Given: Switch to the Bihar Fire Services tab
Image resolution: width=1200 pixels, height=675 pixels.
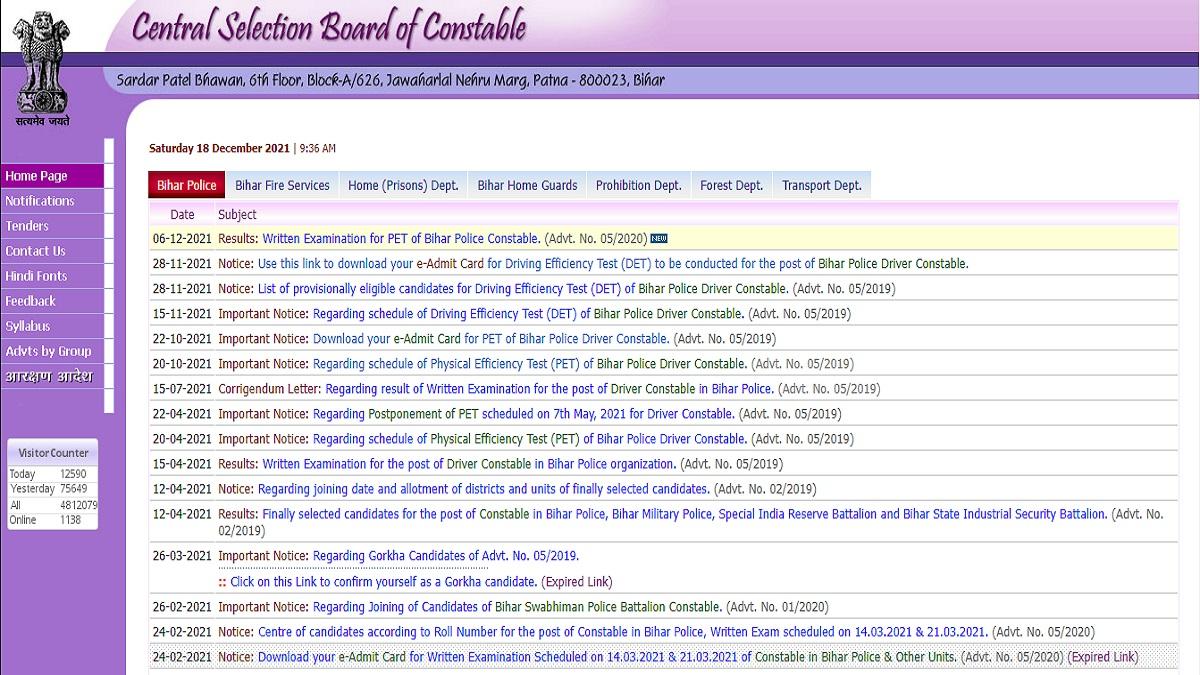Looking at the screenshot, I should point(282,185).
